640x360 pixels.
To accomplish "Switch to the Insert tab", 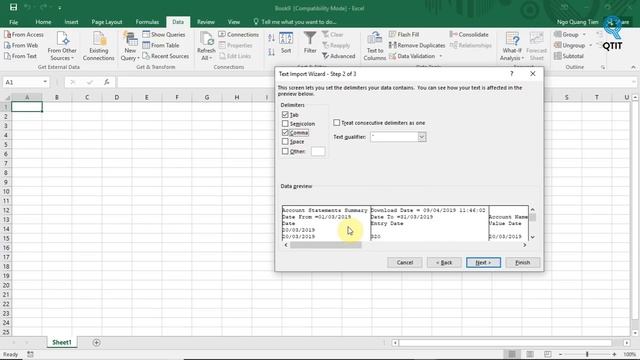I will click(x=71, y=22).
